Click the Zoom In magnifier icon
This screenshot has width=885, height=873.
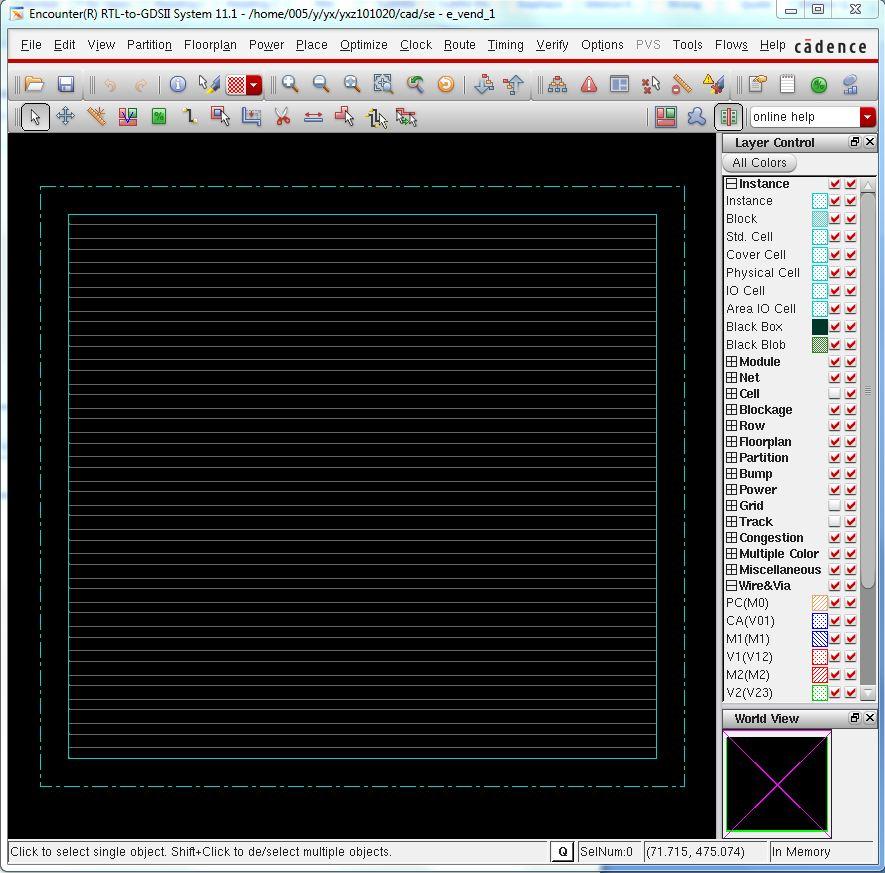pos(290,85)
